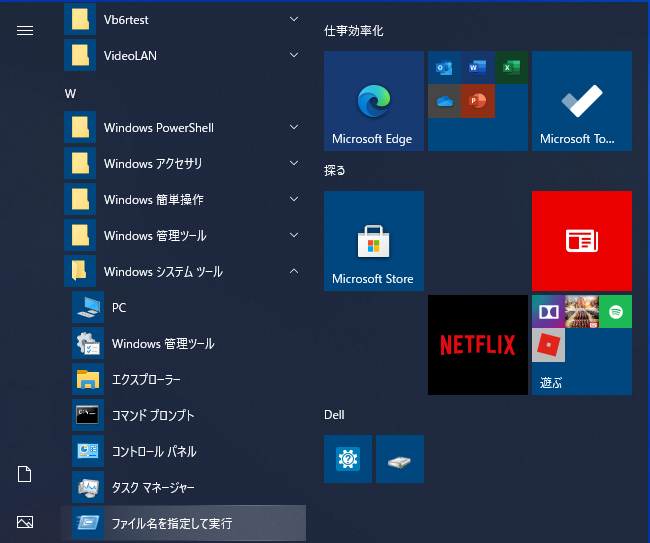Open PowerPoint from the Office tile group
Viewport: 650px width, 543px height.
point(478,101)
